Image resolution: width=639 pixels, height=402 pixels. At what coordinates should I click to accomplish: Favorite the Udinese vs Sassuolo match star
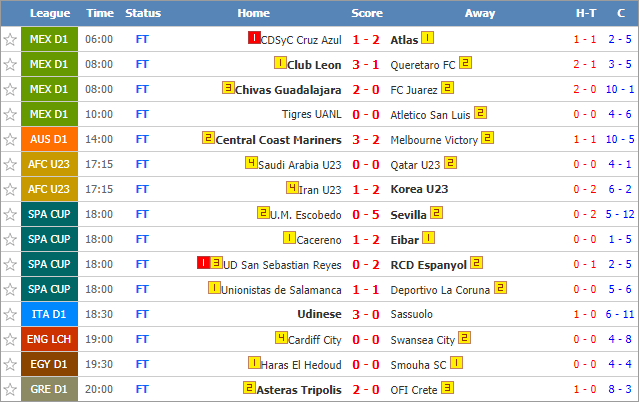click(10, 314)
